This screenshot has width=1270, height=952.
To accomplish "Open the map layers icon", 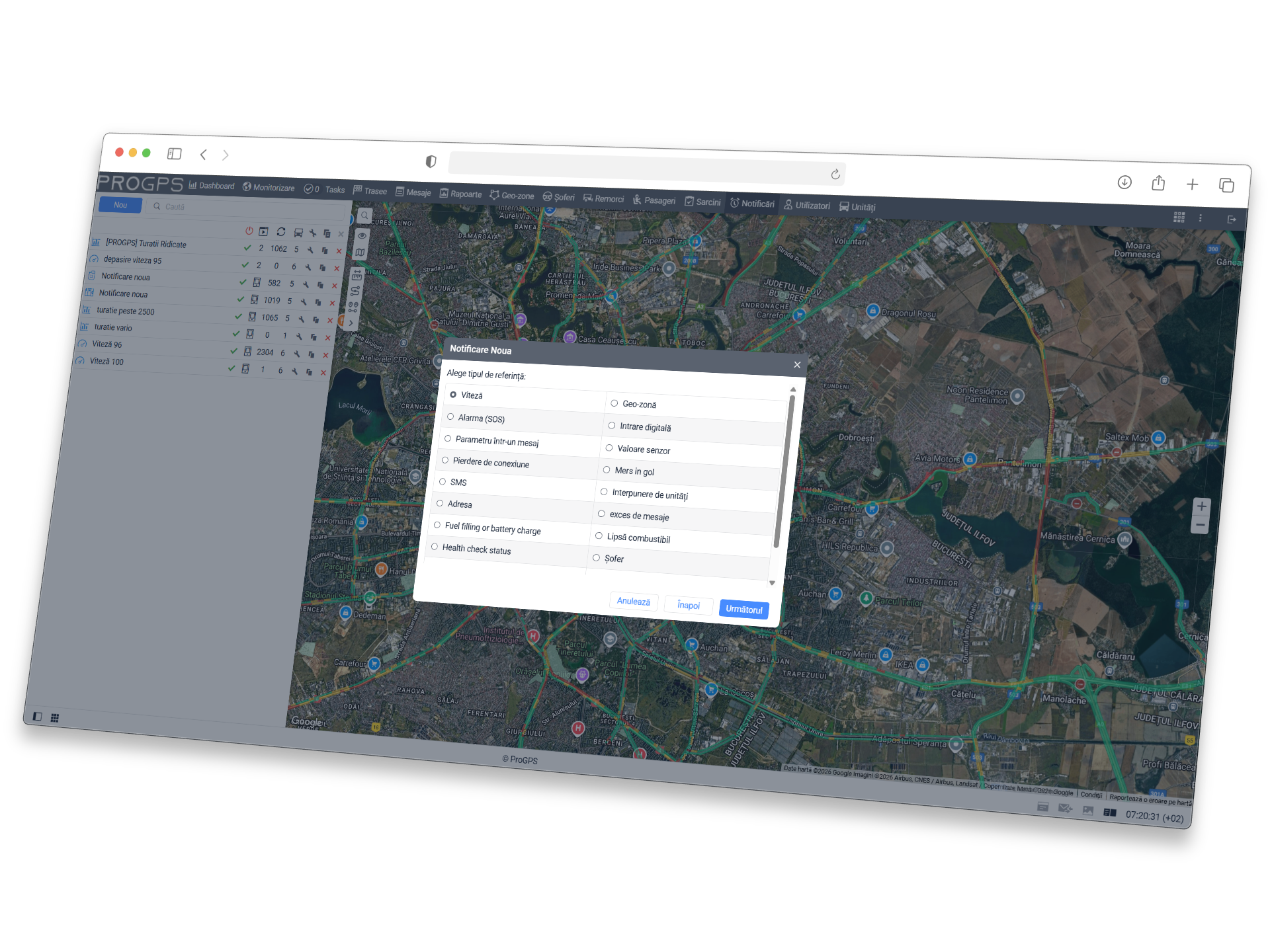I will pyautogui.click(x=360, y=253).
